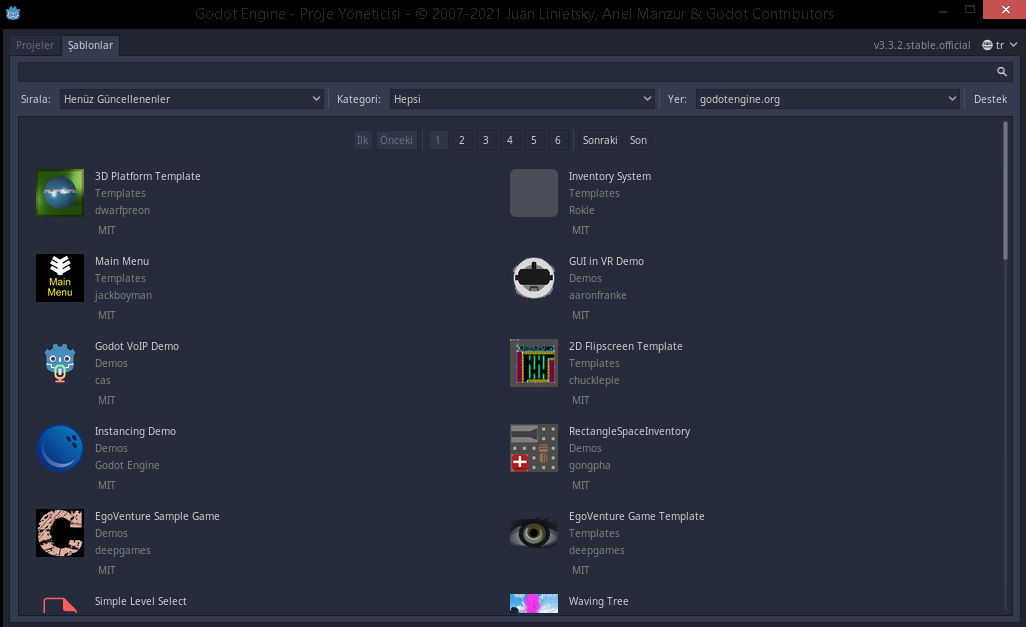Click the page 1 button
Viewport: 1026px width, 627px height.
click(438, 140)
